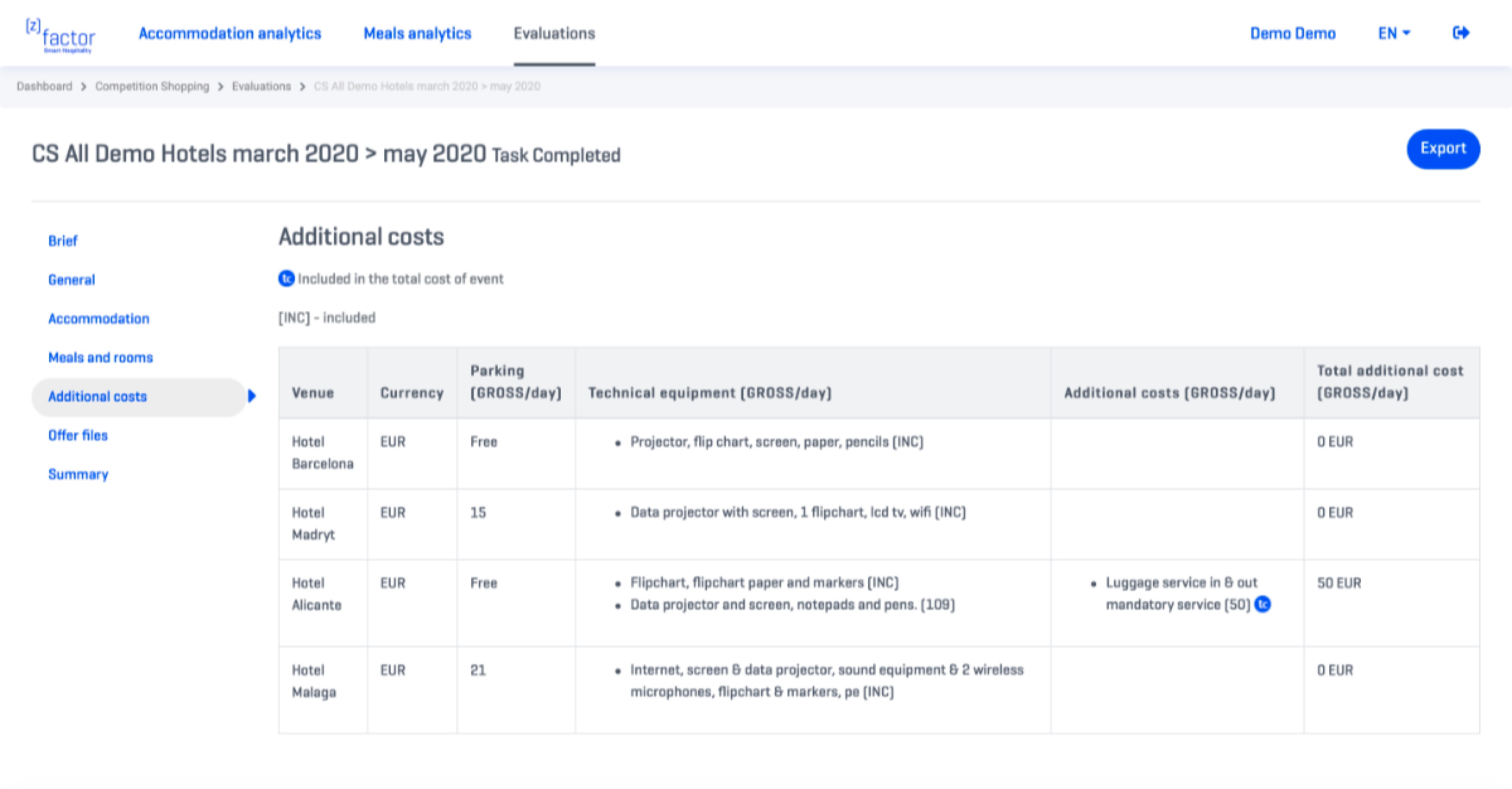Open Meals and rooms section
1512x789 pixels.
tap(100, 358)
